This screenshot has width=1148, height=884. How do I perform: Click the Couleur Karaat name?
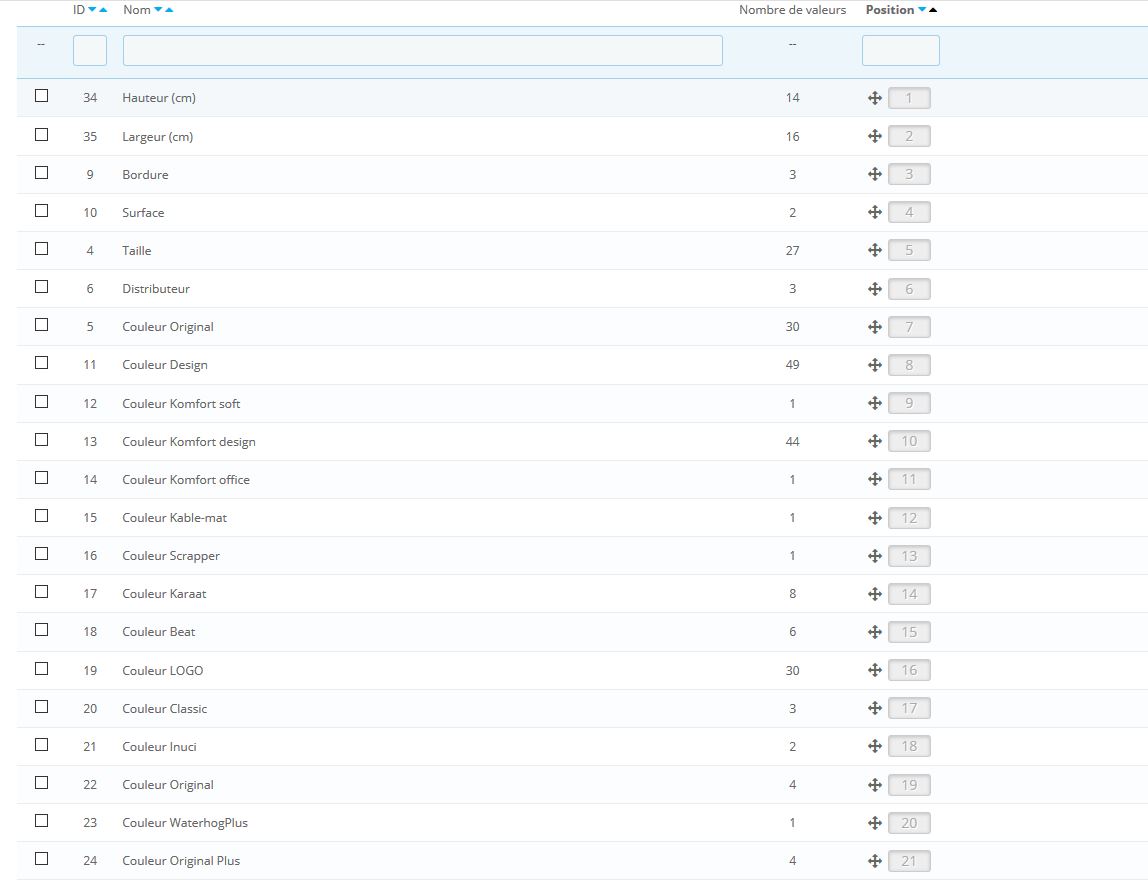tap(164, 594)
